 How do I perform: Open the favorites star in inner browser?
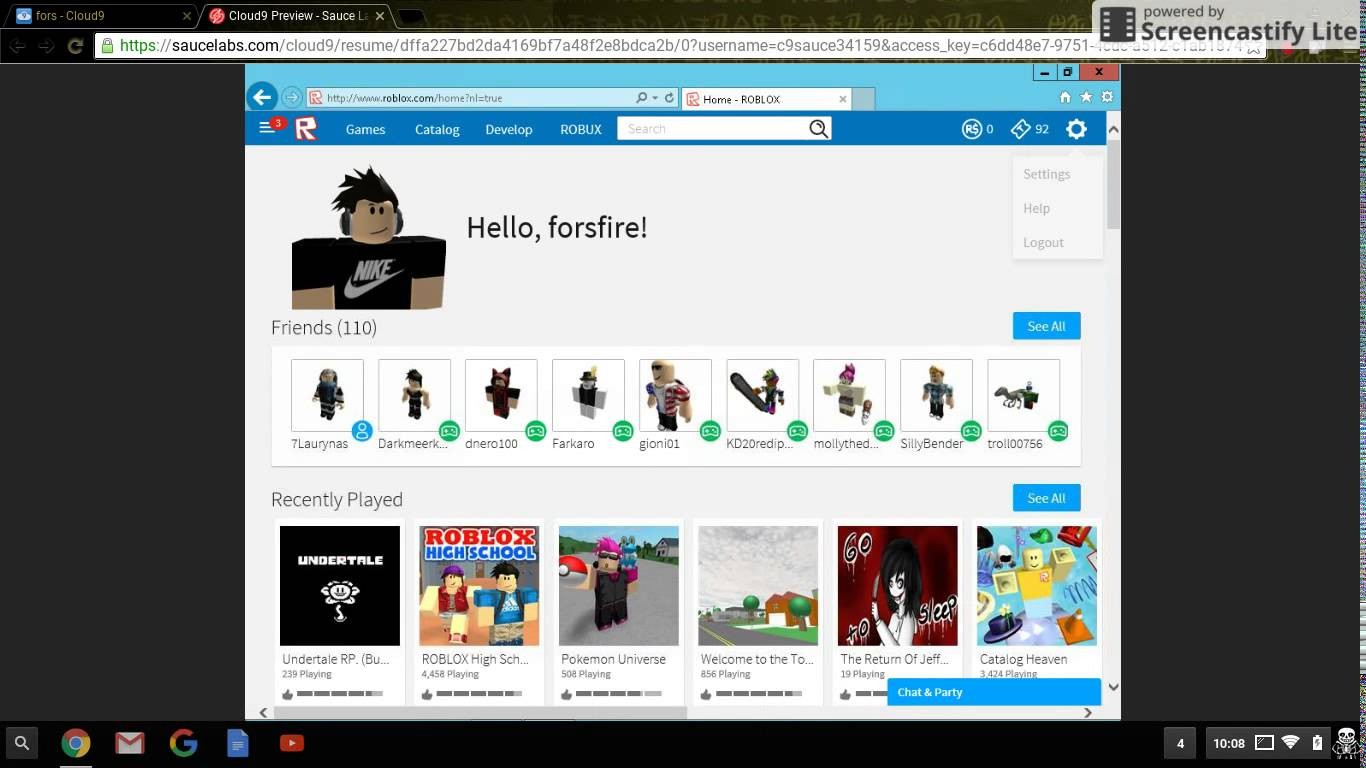pyautogui.click(x=1086, y=97)
